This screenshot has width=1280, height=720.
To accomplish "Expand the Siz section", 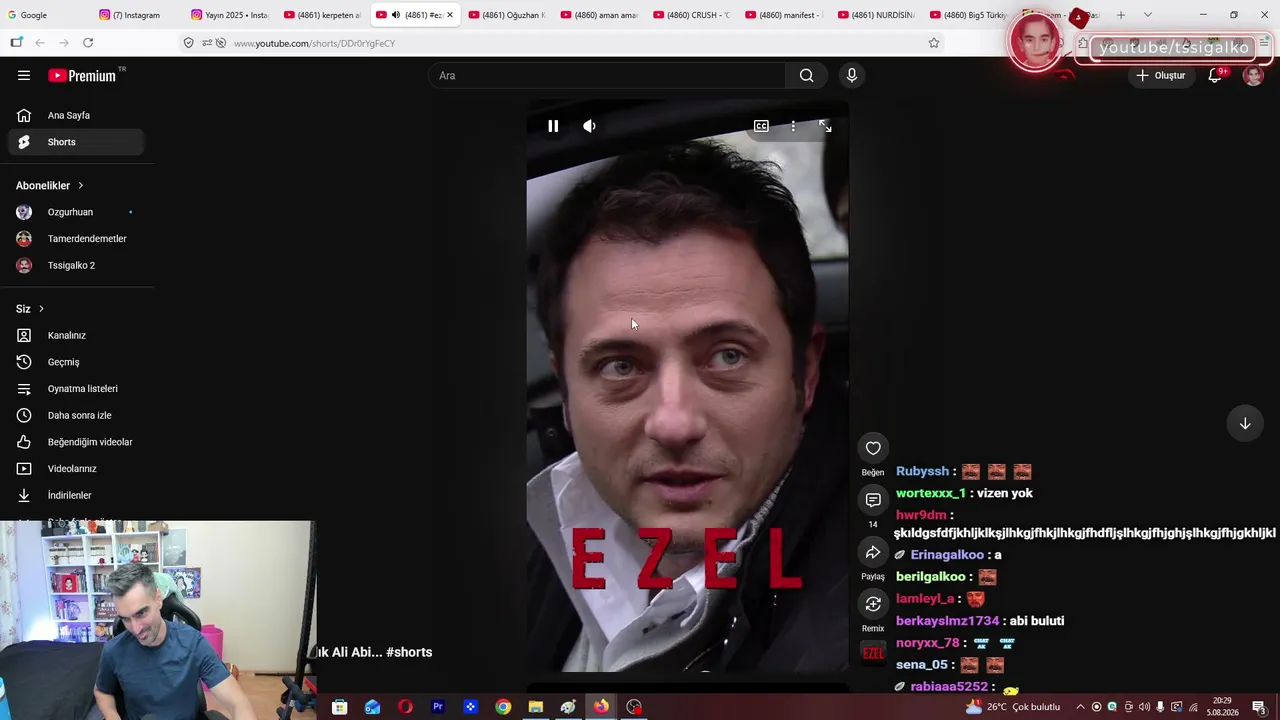I will [x=30, y=309].
